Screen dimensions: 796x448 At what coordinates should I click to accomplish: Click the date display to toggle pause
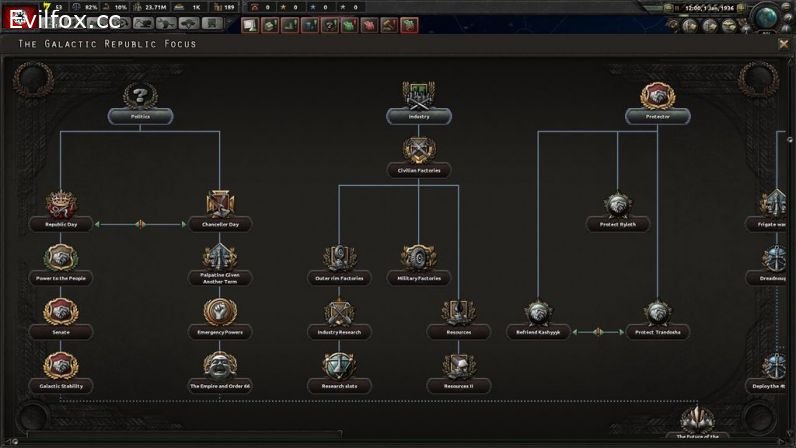tap(708, 7)
